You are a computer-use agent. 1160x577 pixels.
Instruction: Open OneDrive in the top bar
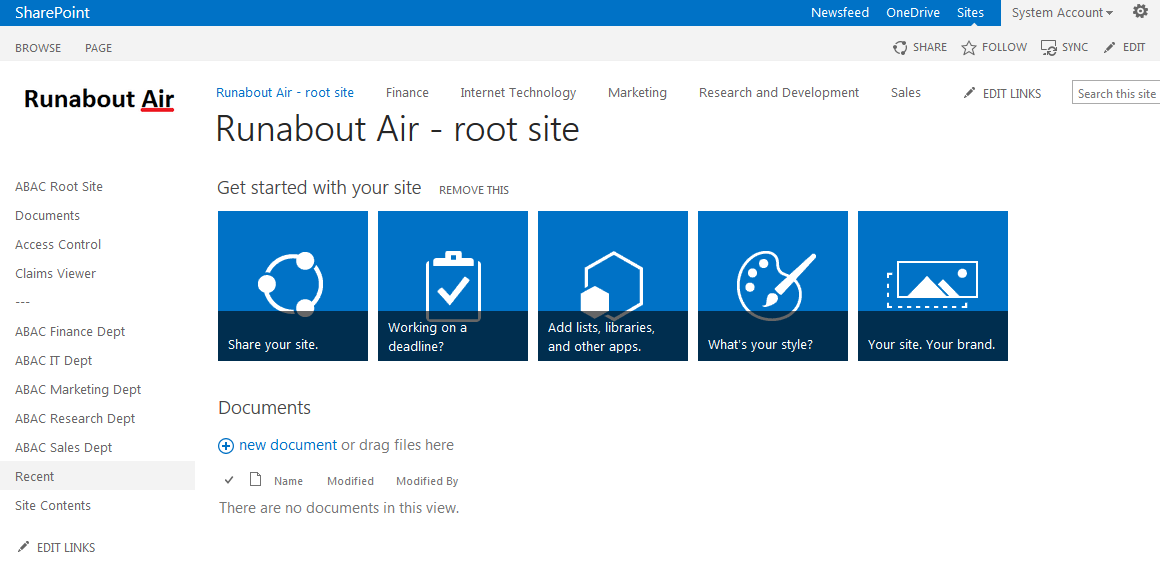click(x=913, y=13)
